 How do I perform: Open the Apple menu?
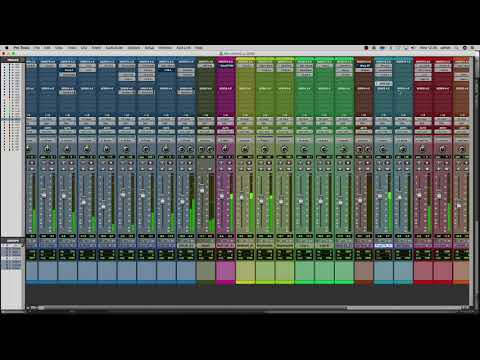pos(6,48)
